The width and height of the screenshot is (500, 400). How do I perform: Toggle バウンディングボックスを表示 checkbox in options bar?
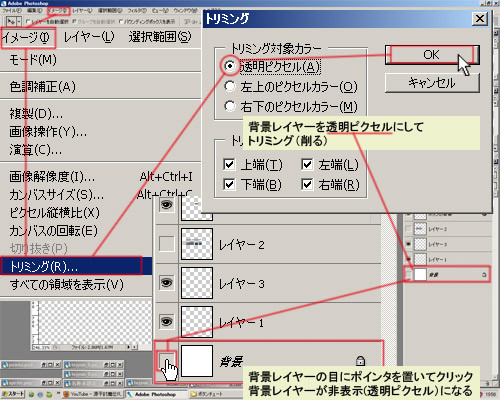121,22
